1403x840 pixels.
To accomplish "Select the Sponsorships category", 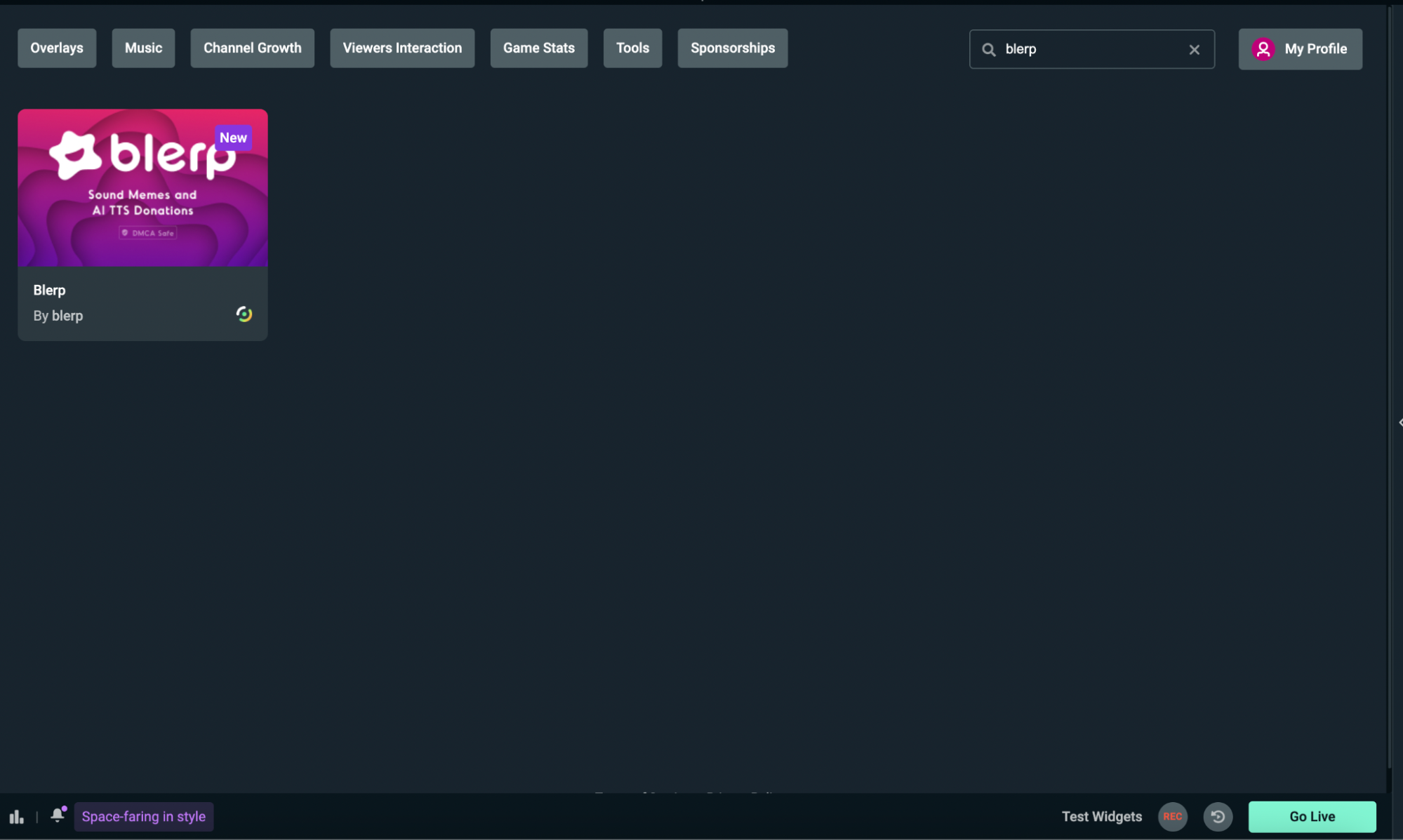I will [732, 48].
